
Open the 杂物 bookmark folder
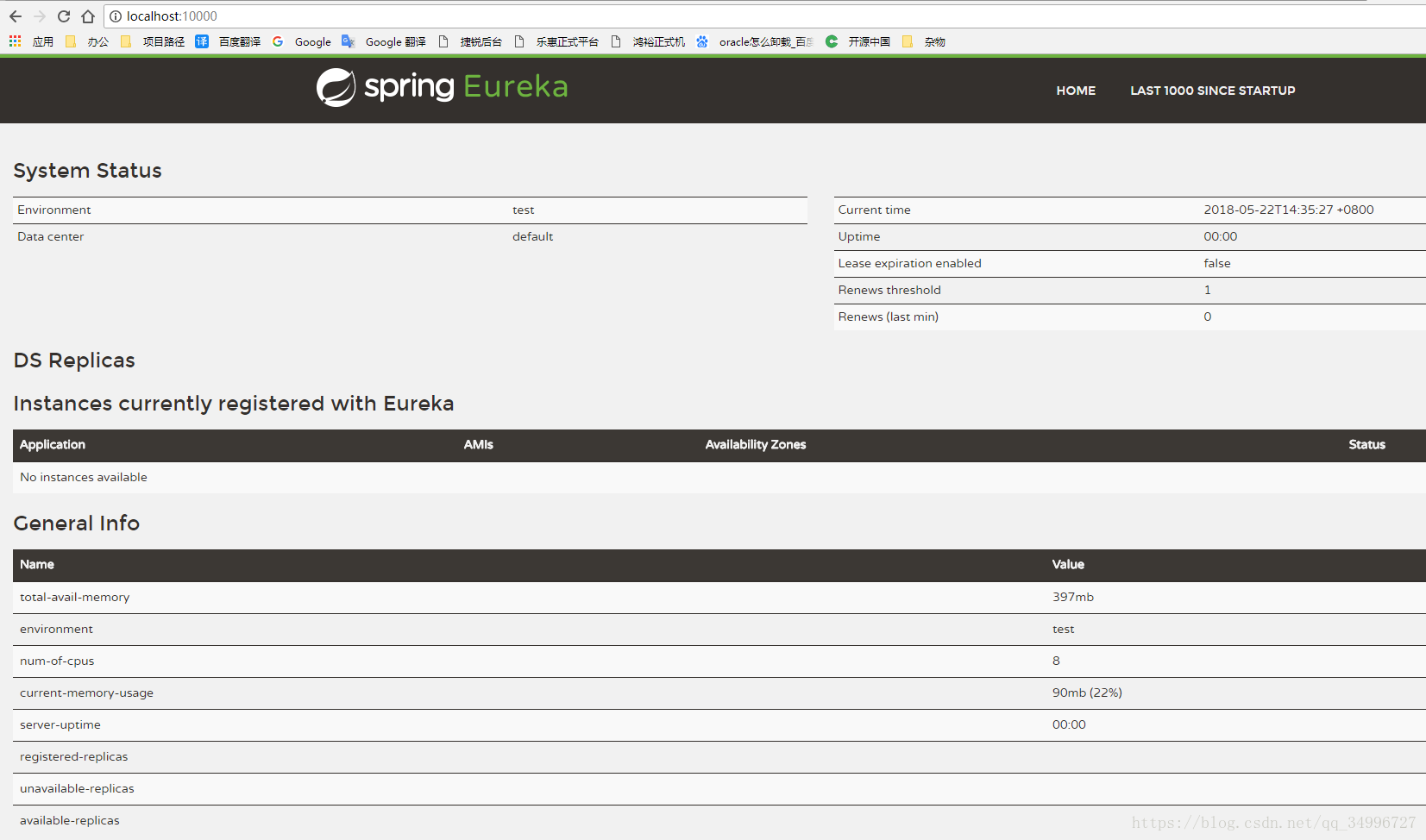pyautogui.click(x=924, y=41)
